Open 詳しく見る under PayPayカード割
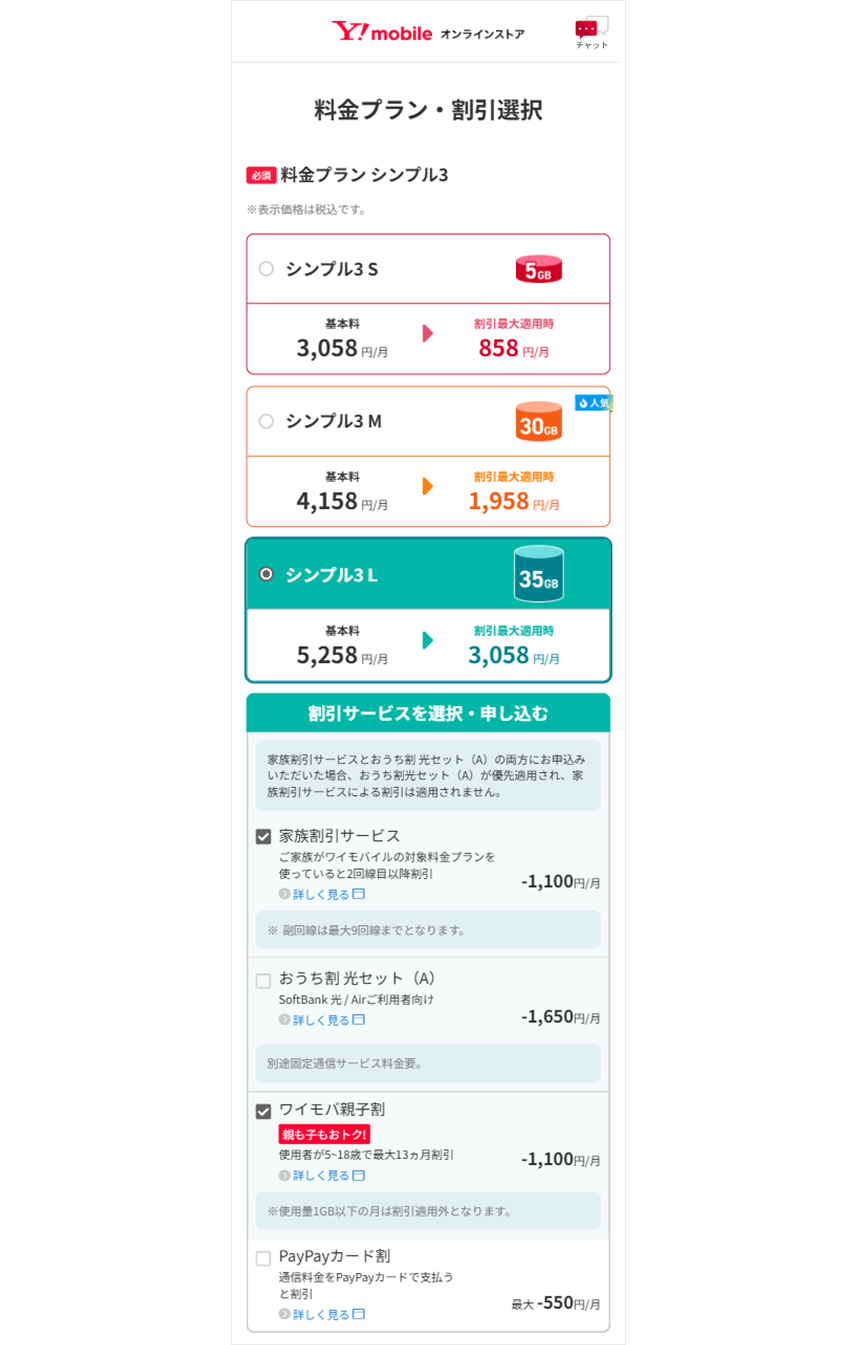This screenshot has width=858, height=1345. click(x=322, y=1314)
